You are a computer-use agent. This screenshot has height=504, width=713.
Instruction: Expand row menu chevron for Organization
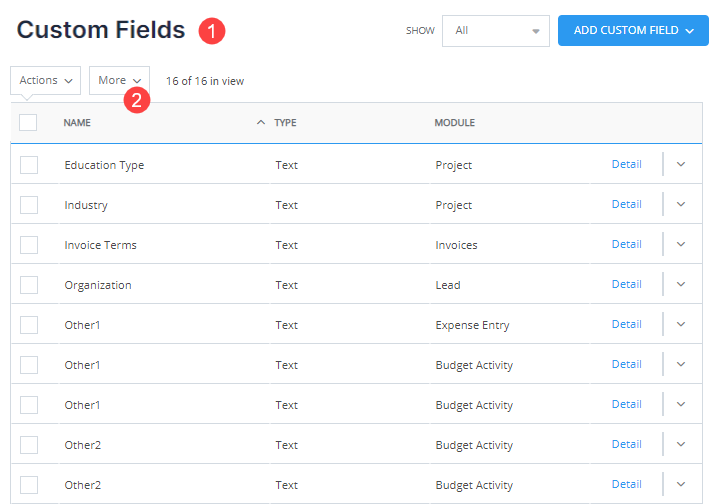[681, 284]
